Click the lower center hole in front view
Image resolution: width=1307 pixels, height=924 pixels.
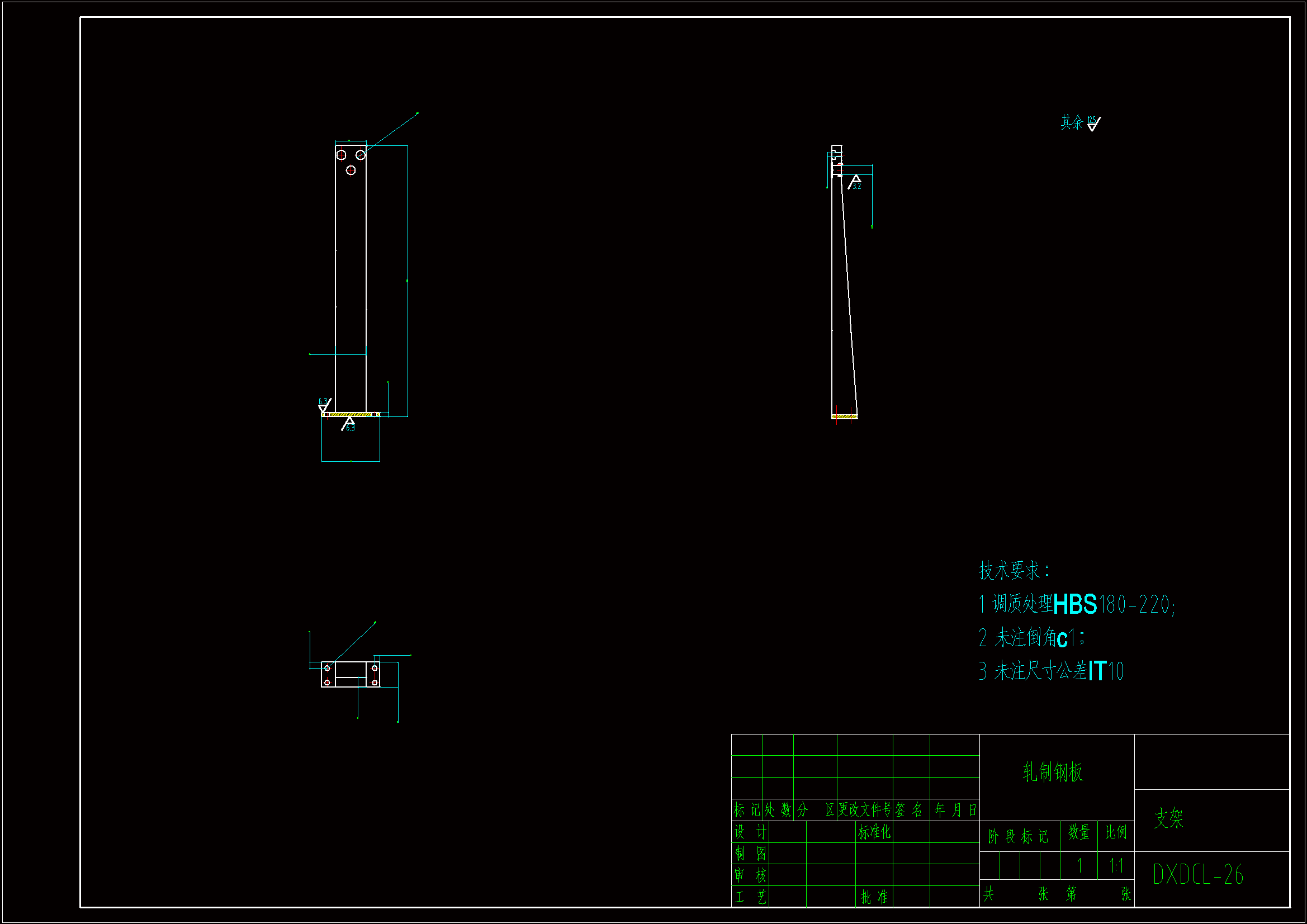351,170
